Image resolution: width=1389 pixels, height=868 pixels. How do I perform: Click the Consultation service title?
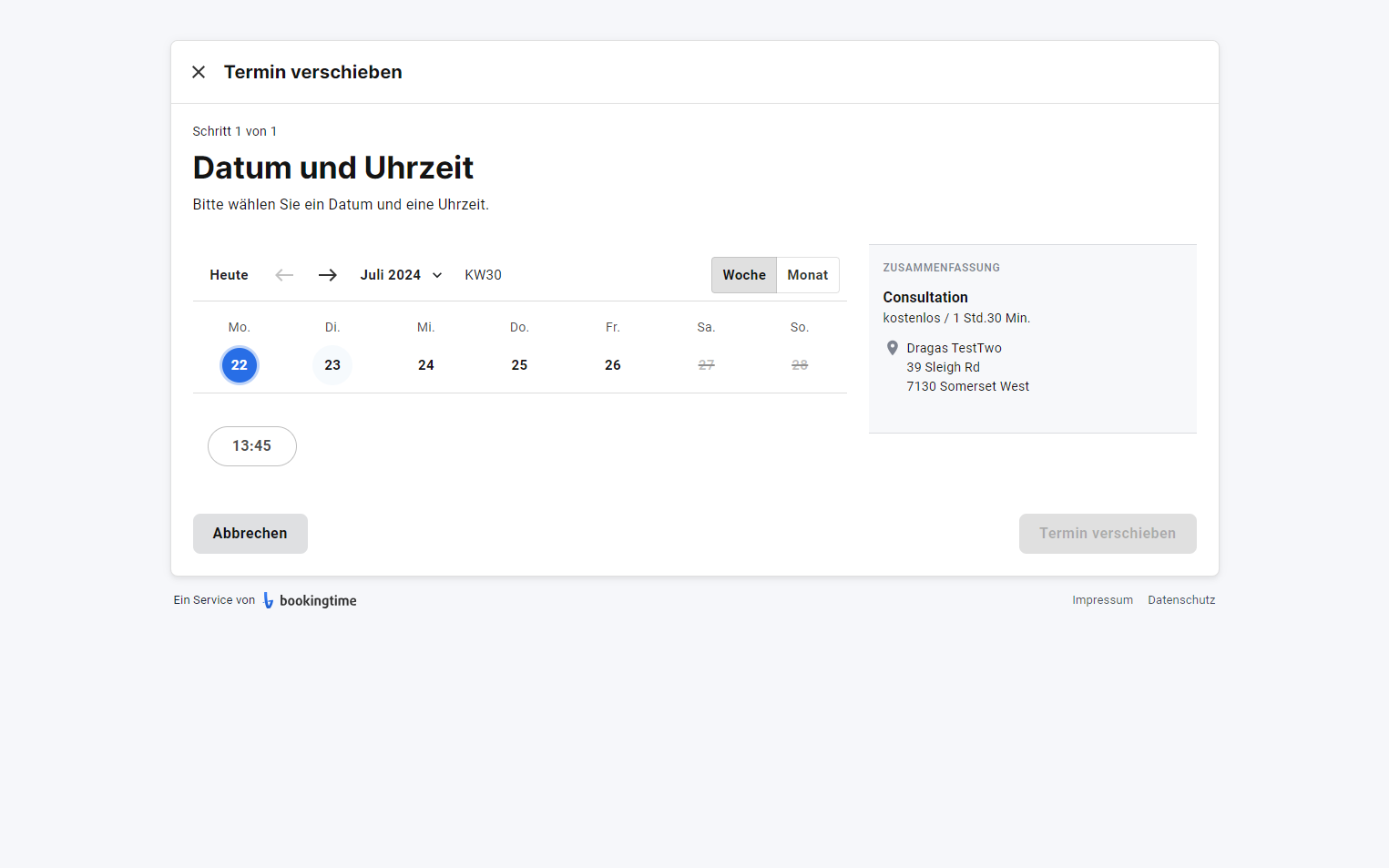point(925,298)
